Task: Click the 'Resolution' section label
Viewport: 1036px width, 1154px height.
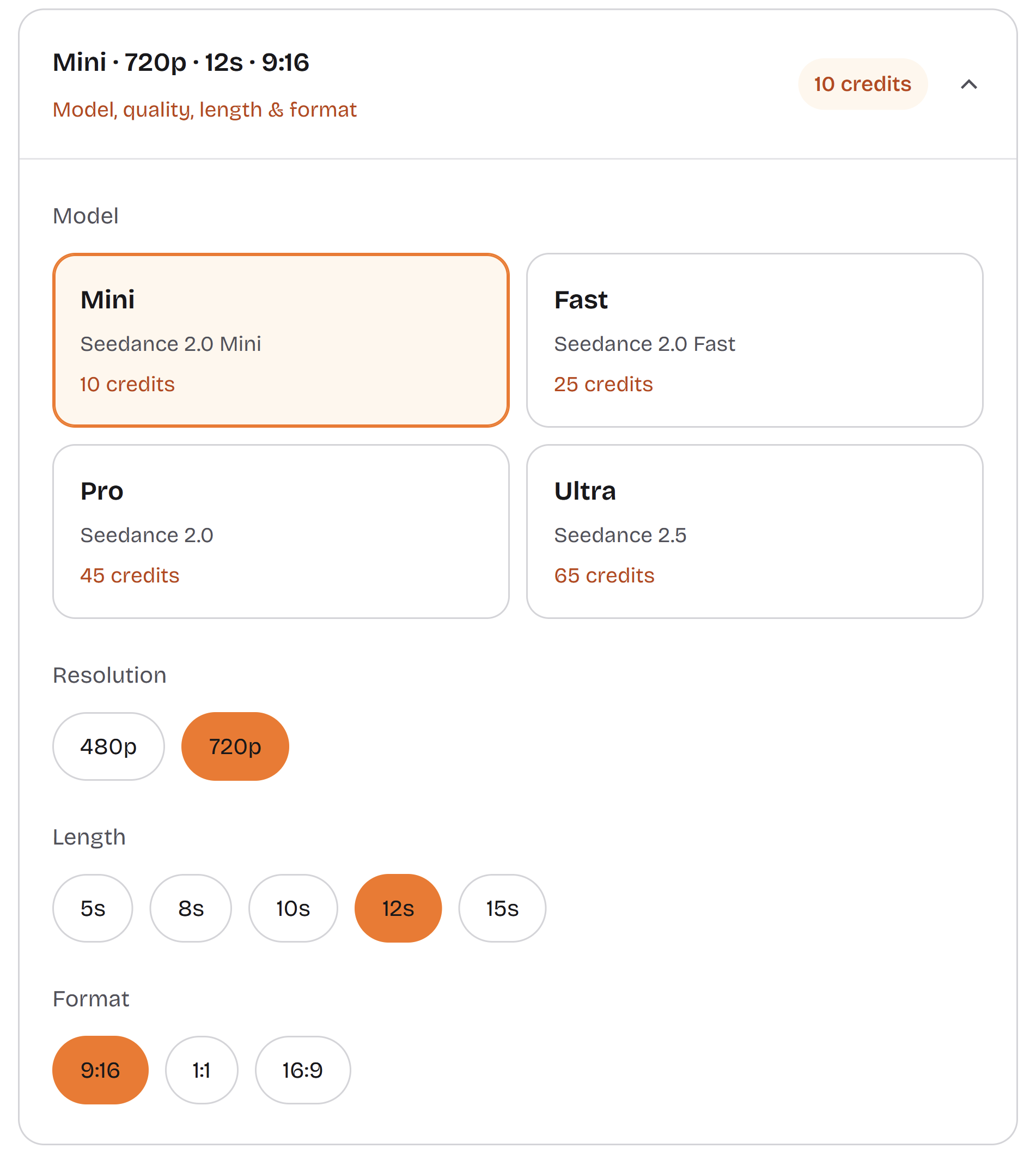Action: 110,675
